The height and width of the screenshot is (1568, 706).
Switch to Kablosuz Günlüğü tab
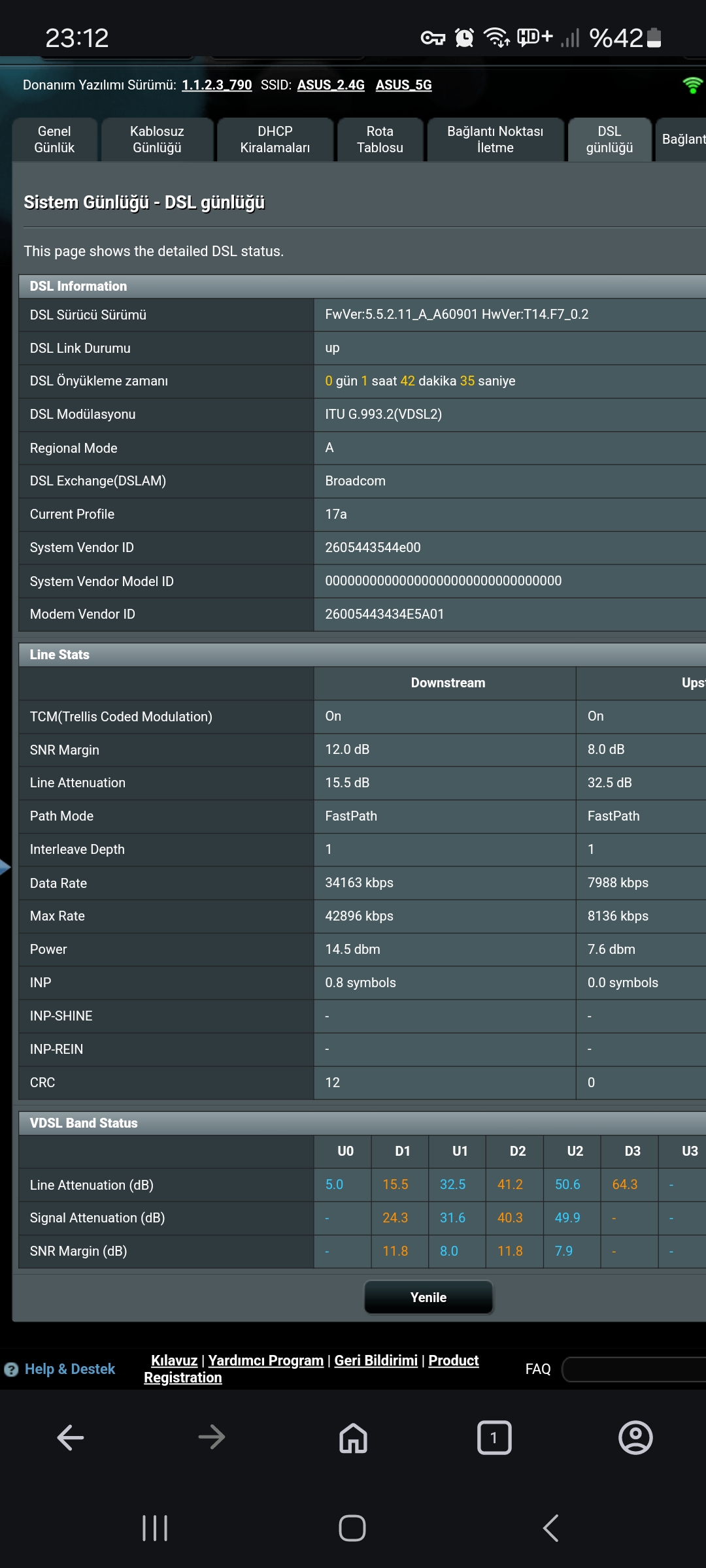point(157,139)
